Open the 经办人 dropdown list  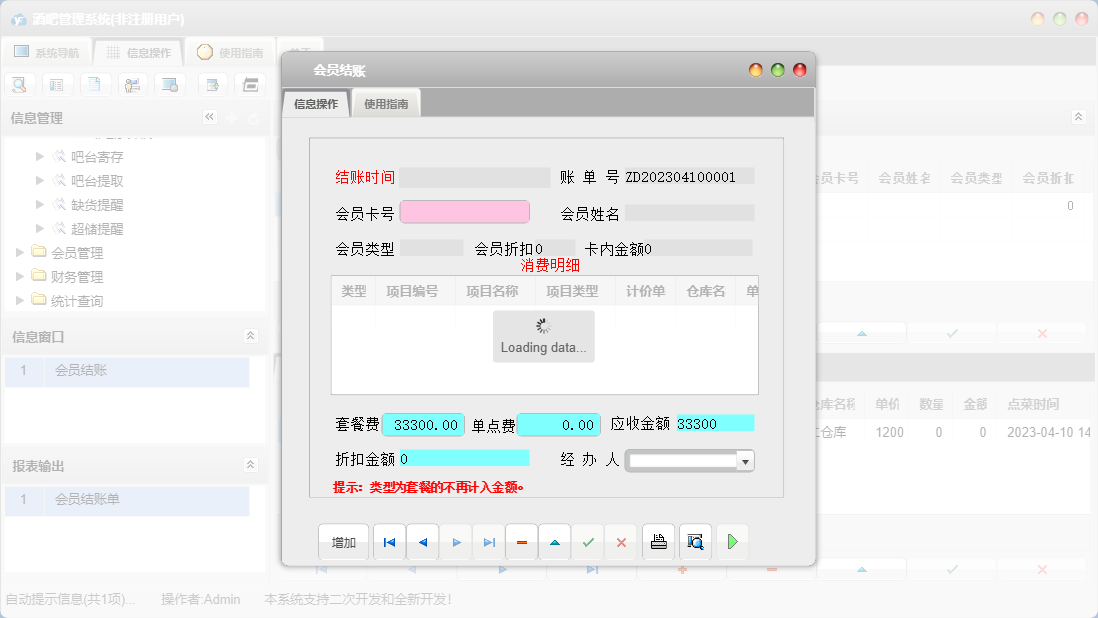pyautogui.click(x=742, y=462)
